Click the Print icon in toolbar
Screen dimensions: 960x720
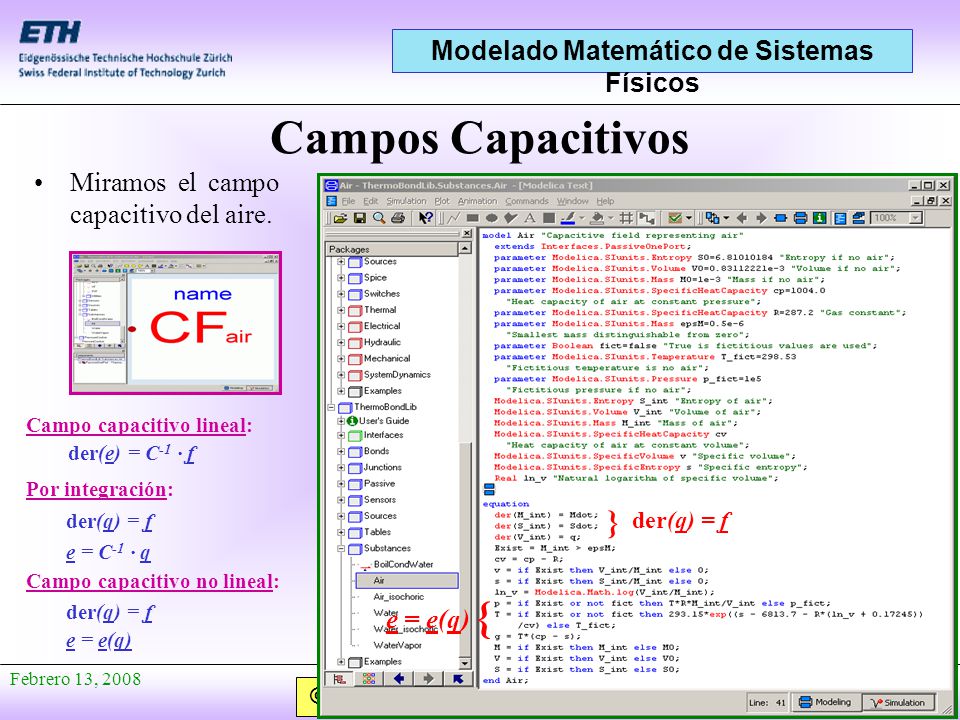pos(398,218)
